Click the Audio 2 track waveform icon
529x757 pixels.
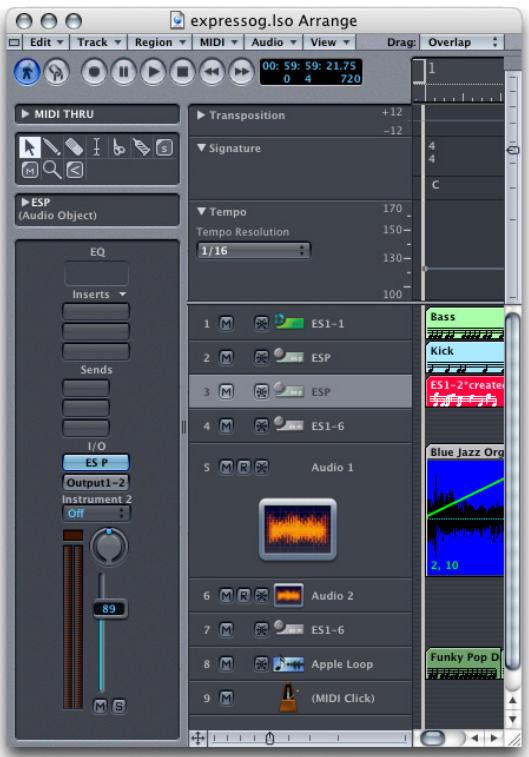(x=289, y=595)
